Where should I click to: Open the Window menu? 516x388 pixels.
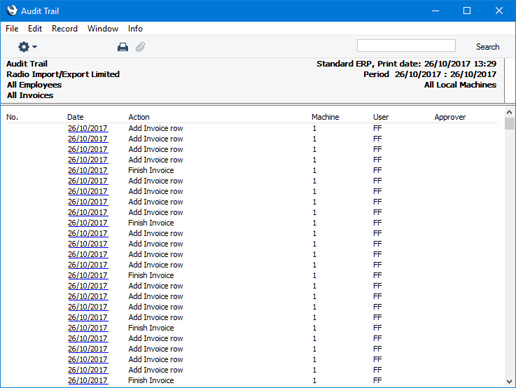click(103, 29)
